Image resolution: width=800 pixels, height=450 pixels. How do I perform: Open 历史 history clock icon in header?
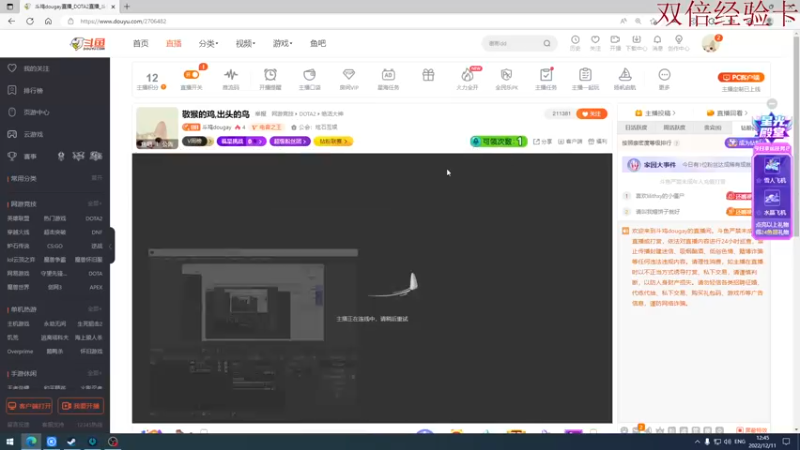[575, 40]
